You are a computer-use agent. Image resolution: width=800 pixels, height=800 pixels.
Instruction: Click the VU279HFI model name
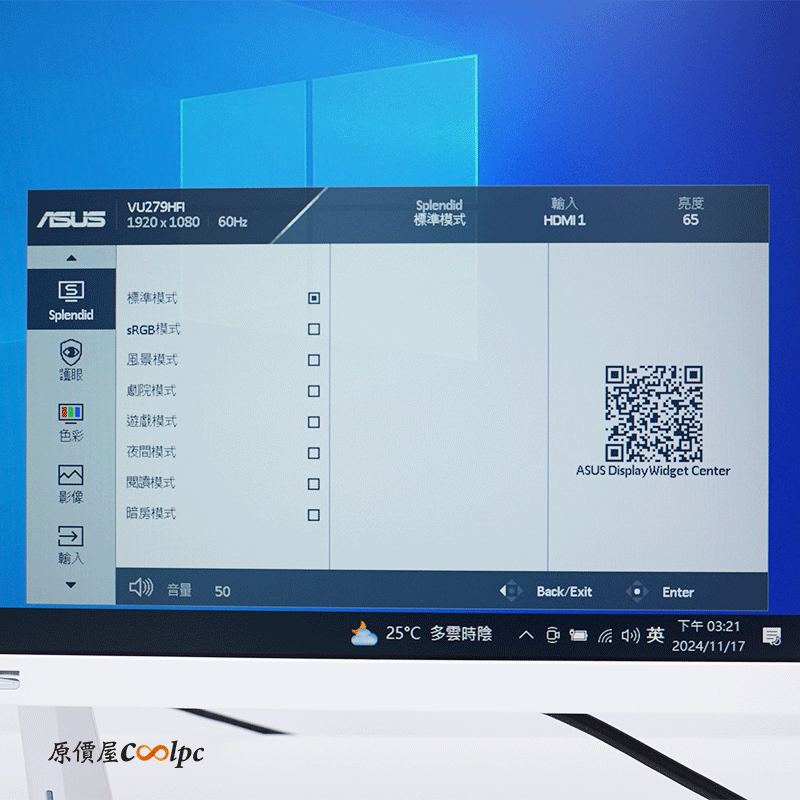tap(156, 207)
